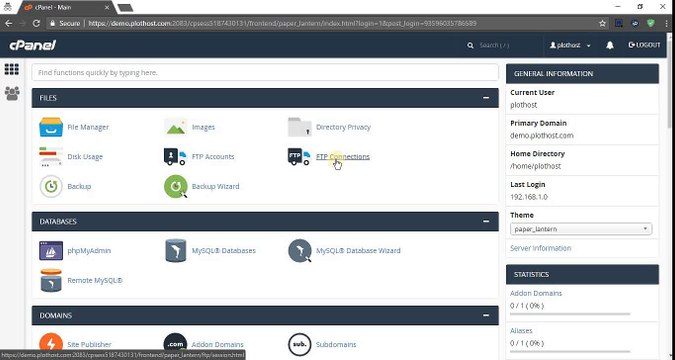Open the File Manager icon

[51, 127]
